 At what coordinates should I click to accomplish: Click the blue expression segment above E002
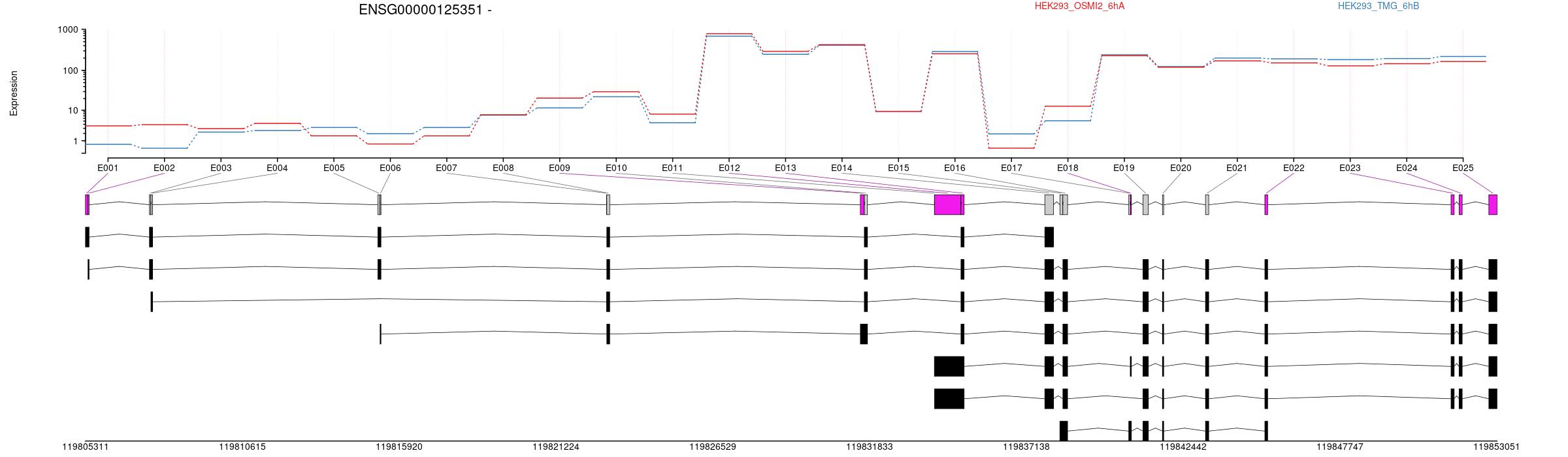(x=164, y=148)
